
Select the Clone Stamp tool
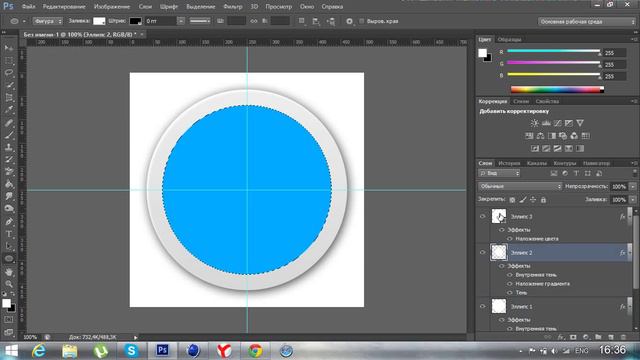coord(9,147)
